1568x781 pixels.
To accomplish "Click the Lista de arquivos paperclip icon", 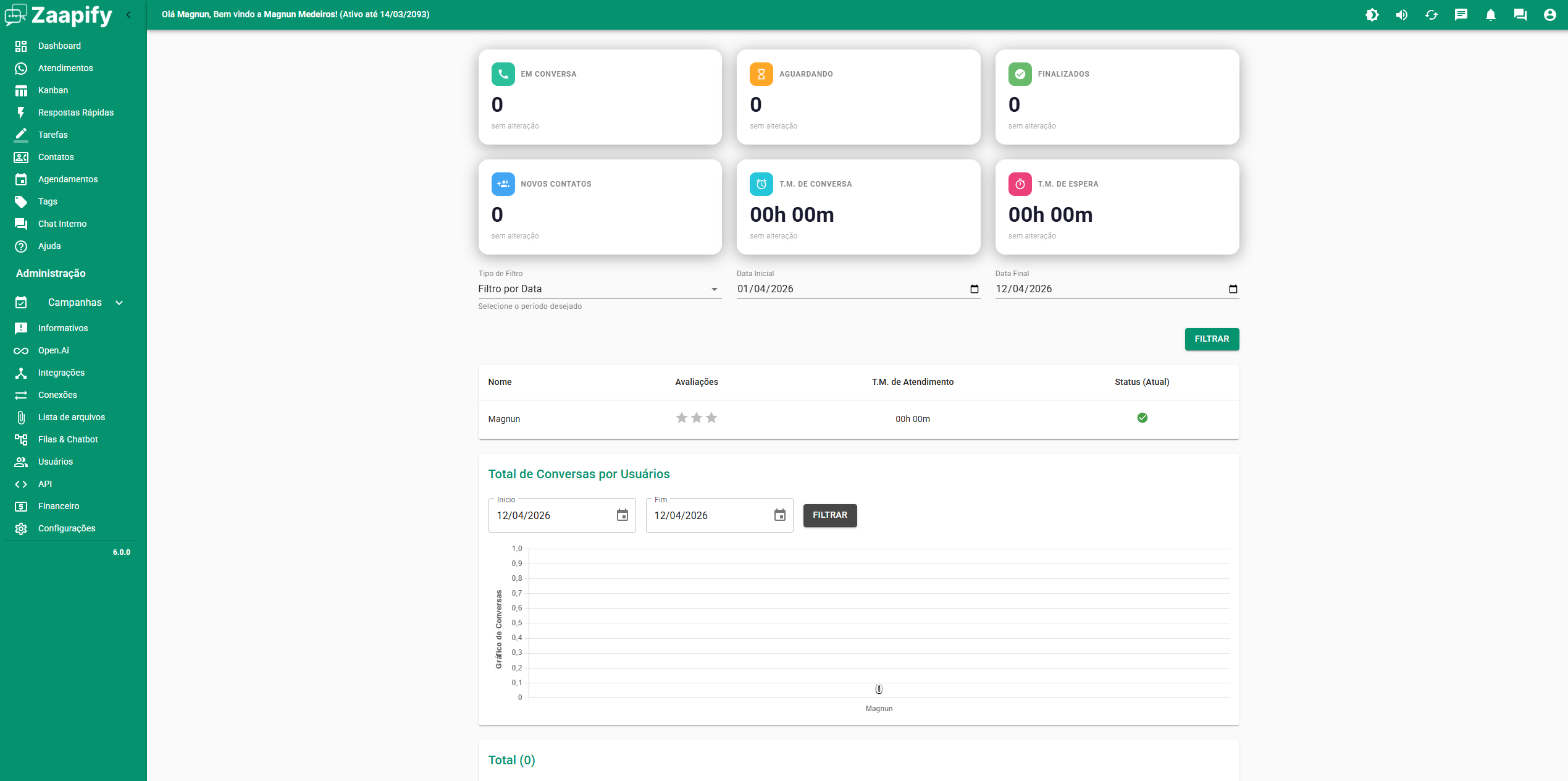I will 21,417.
